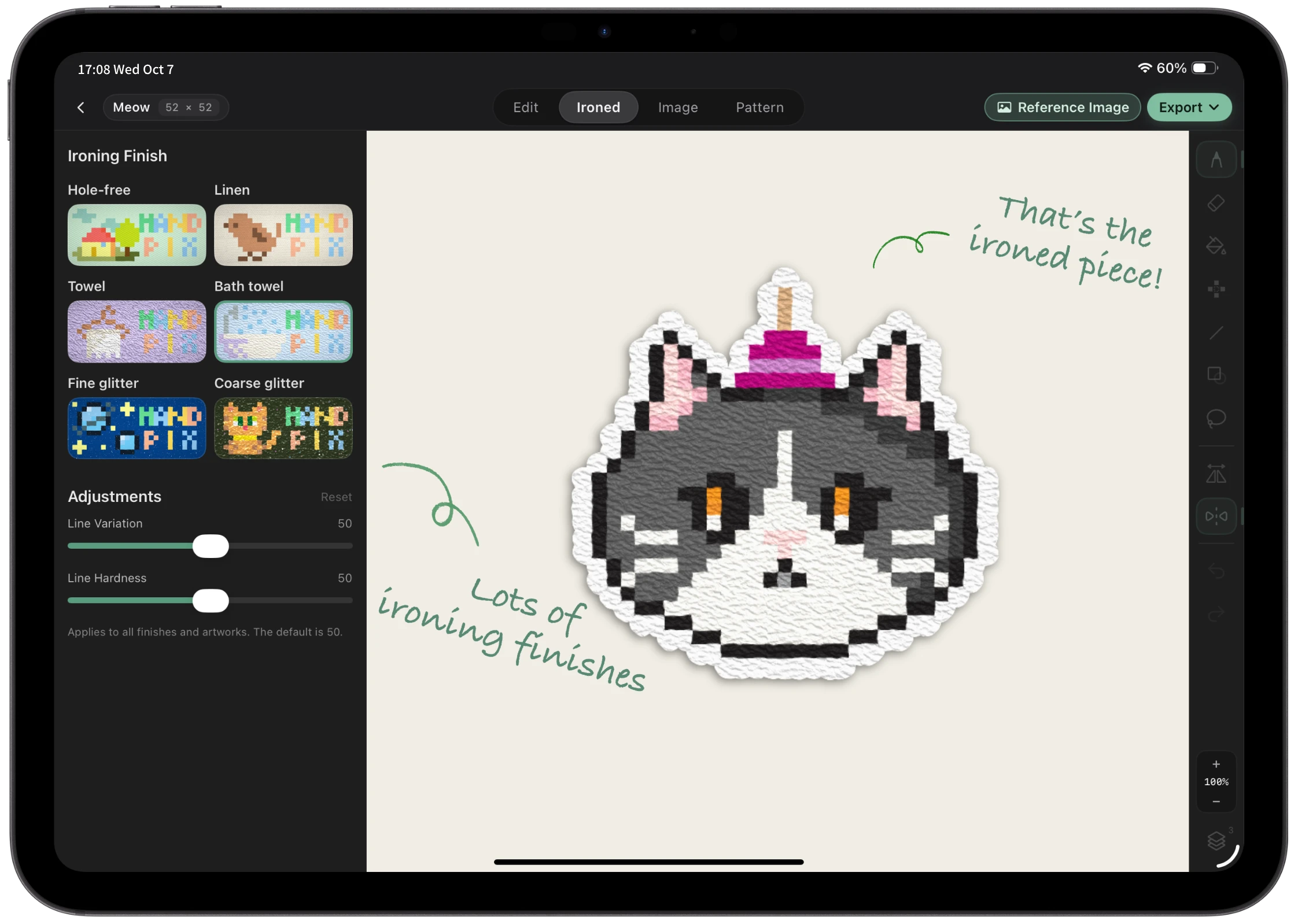This screenshot has width=1298, height=924.
Task: Choose the Bath towel ironing finish
Action: coord(283,331)
